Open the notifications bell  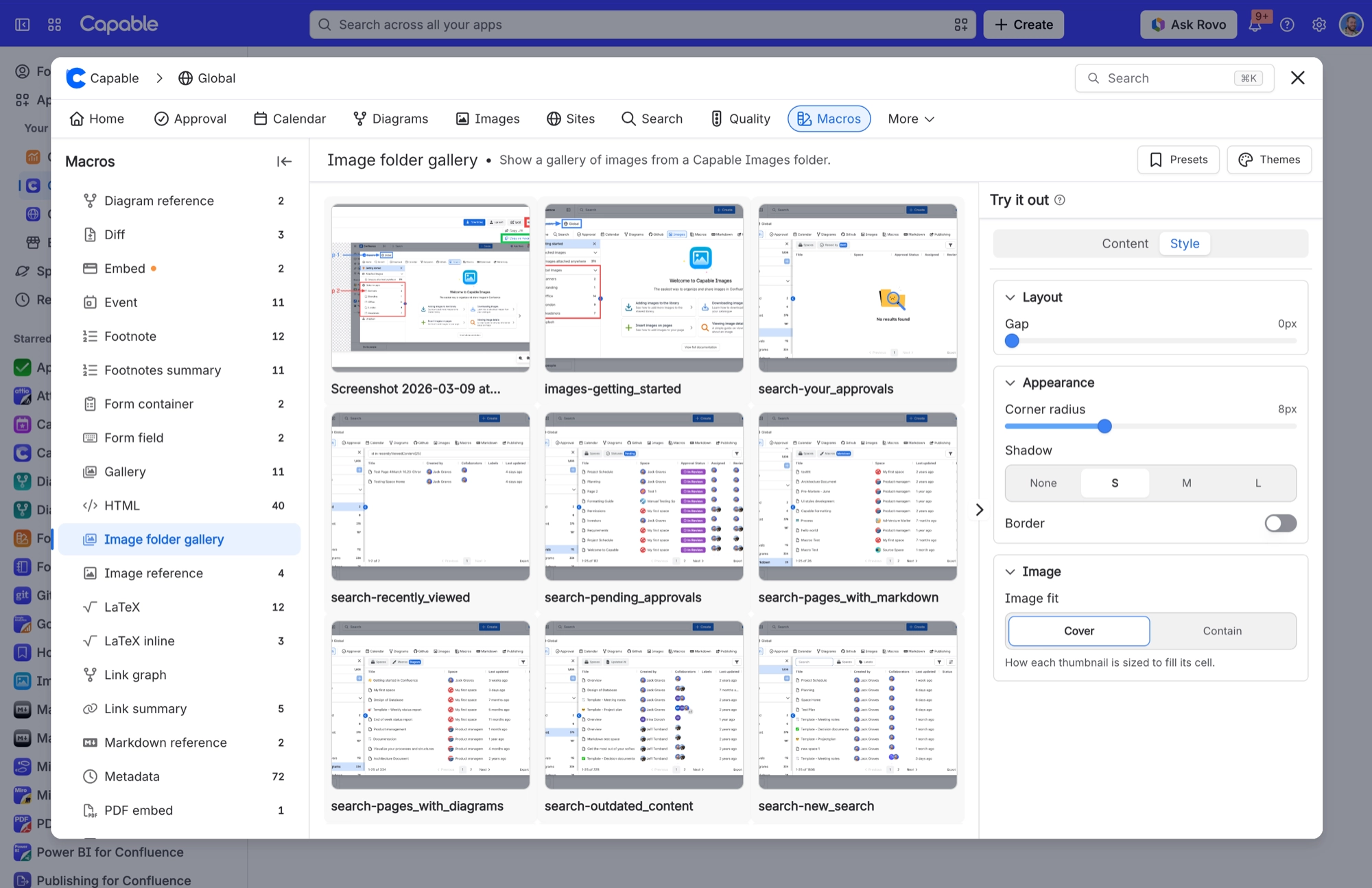pos(1255,25)
